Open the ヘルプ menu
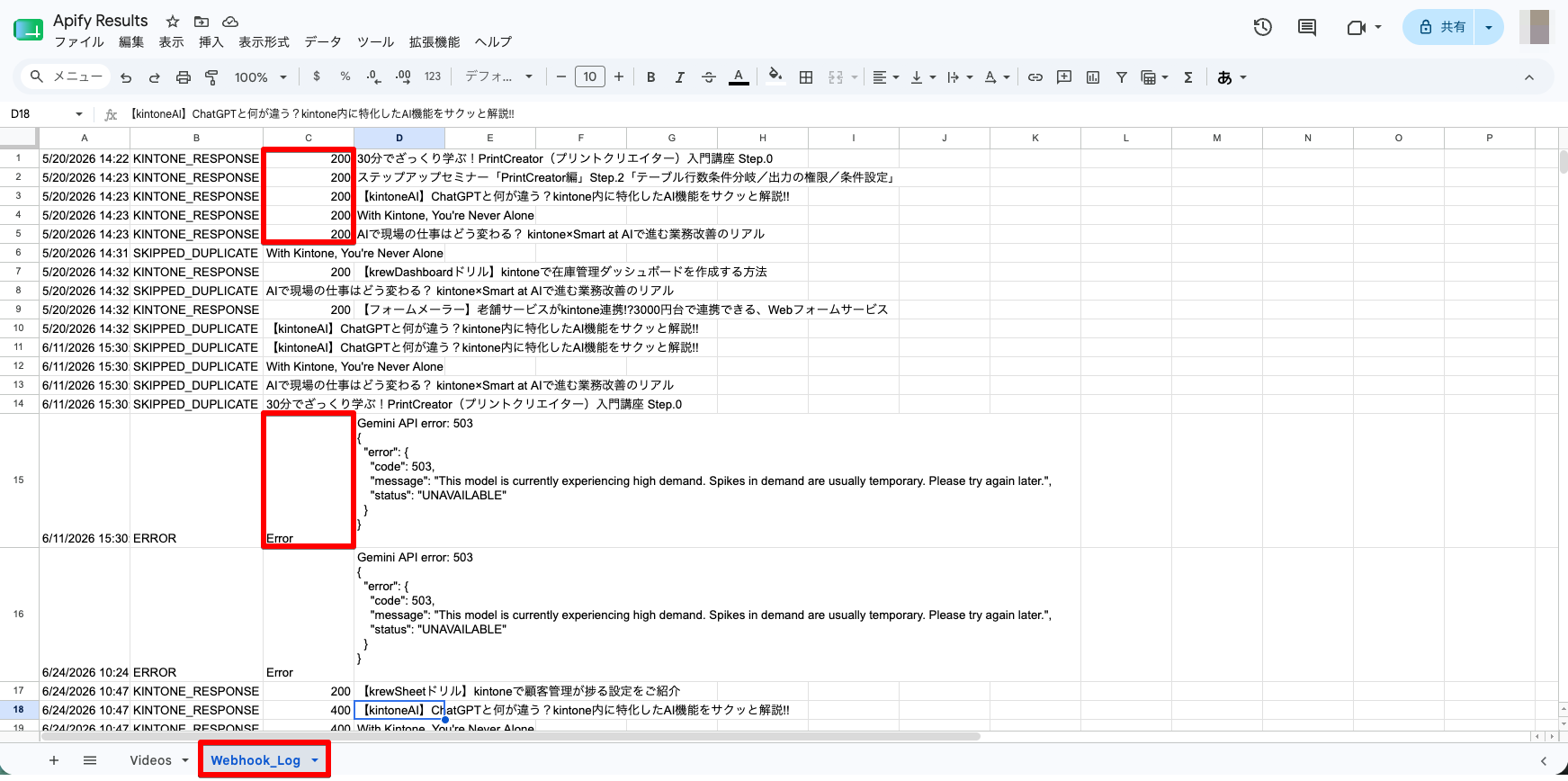The height and width of the screenshot is (781, 1568). click(493, 42)
